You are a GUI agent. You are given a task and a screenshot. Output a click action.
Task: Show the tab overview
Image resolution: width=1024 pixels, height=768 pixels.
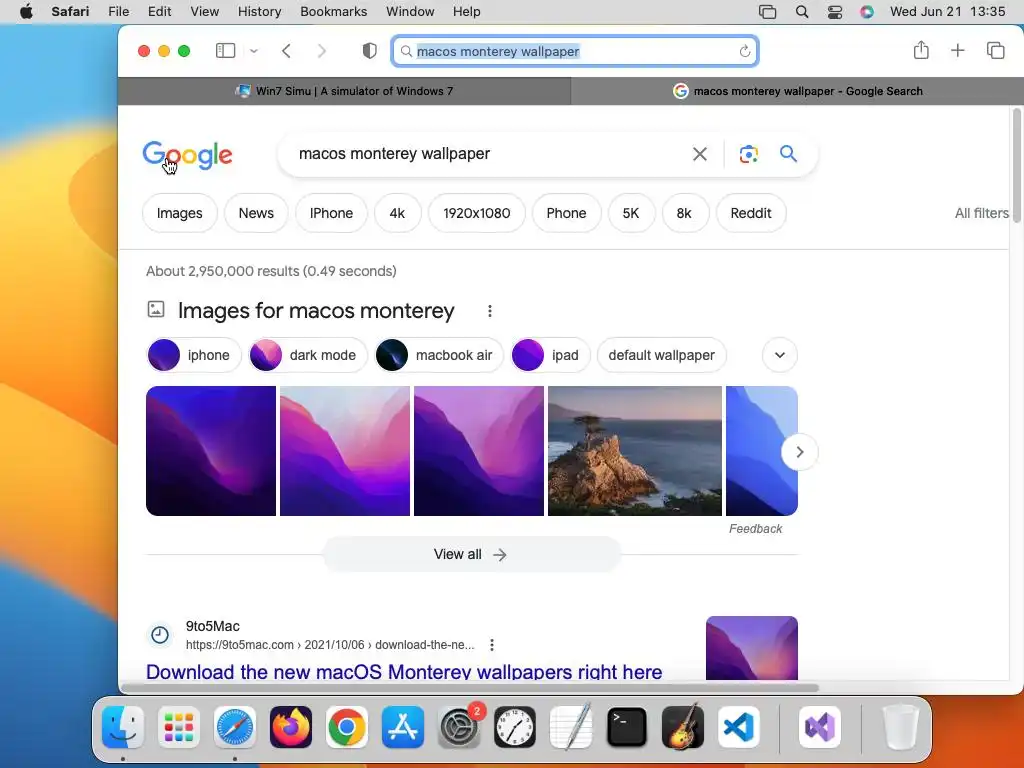click(x=995, y=50)
